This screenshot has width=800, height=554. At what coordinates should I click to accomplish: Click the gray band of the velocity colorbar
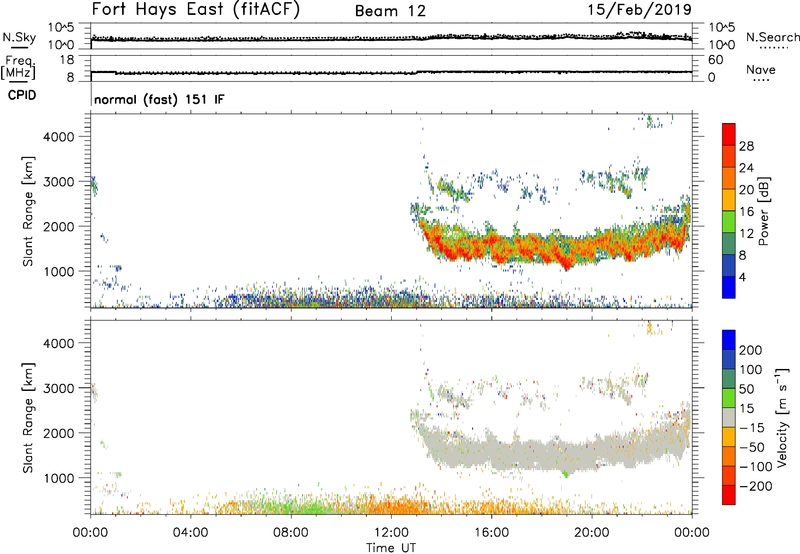click(729, 417)
